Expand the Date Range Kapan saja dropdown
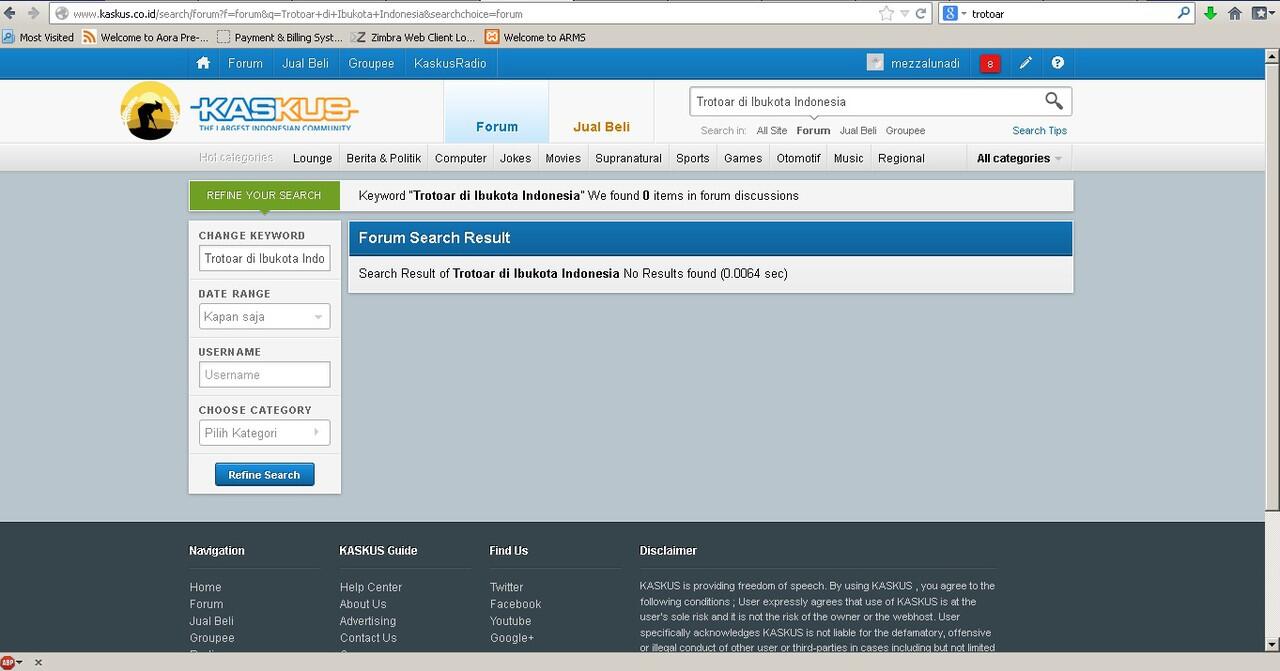Image resolution: width=1280 pixels, height=671 pixels. coord(264,317)
